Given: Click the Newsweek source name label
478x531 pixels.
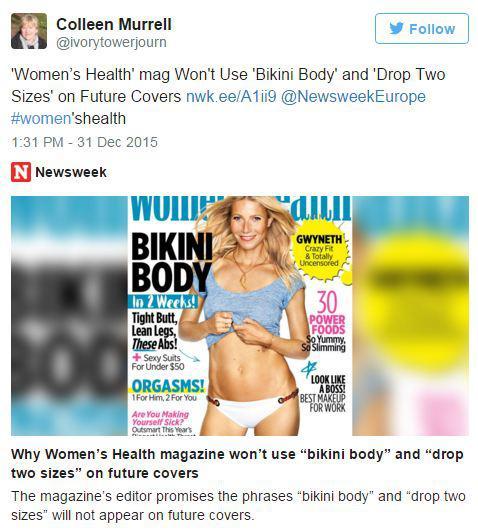Looking at the screenshot, I should tap(71, 172).
